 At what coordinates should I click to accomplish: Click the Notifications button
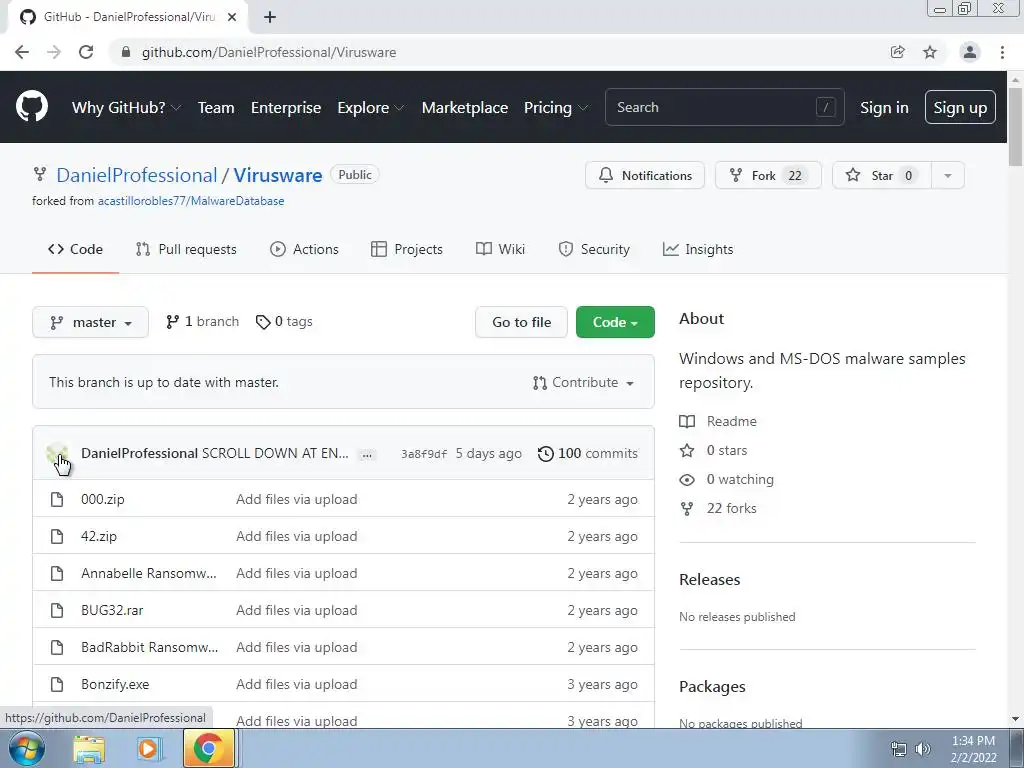coord(645,176)
